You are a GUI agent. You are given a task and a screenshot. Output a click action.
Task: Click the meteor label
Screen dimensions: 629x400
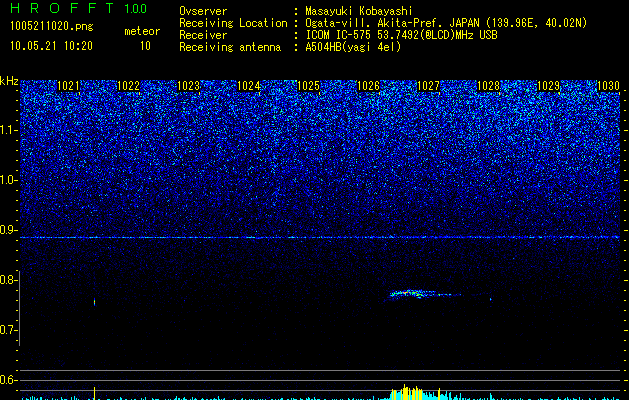click(x=142, y=31)
